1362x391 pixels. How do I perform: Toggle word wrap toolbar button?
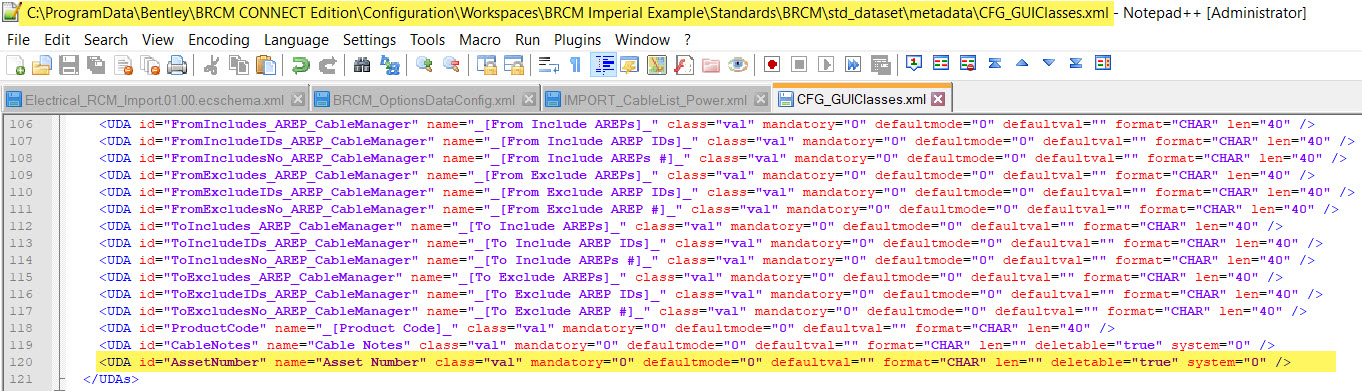tap(549, 65)
